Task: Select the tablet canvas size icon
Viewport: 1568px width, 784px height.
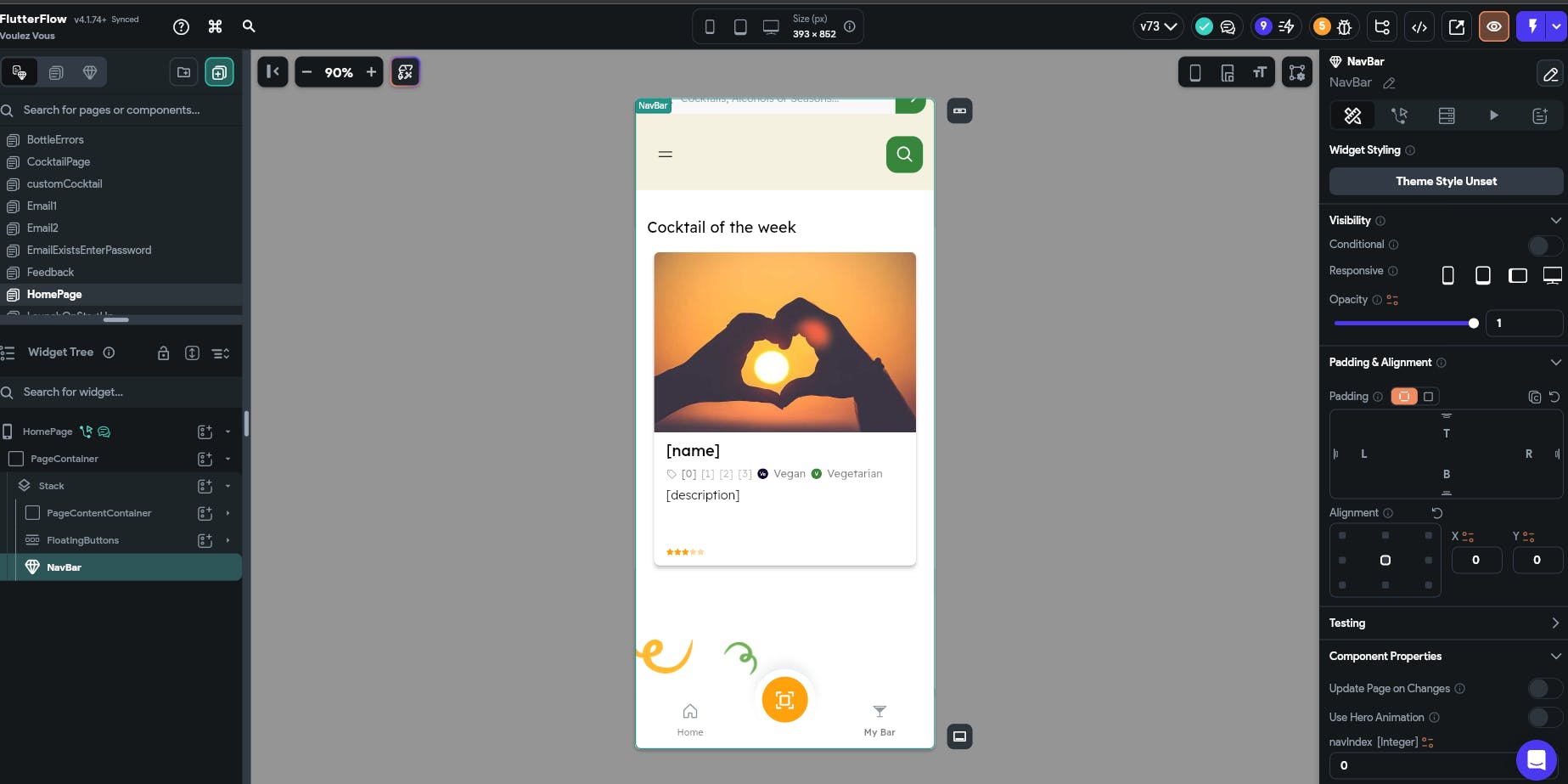Action: tap(740, 27)
